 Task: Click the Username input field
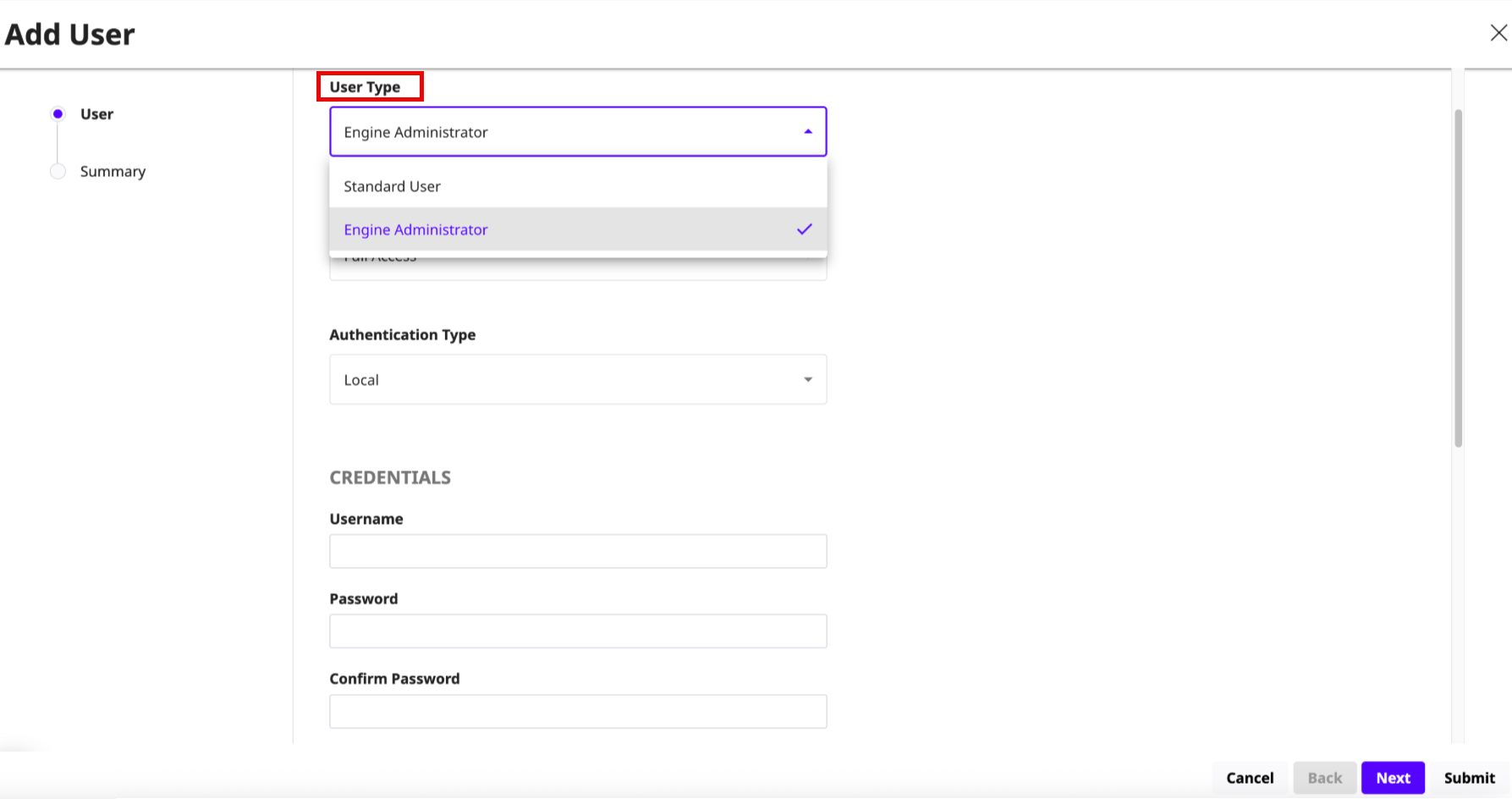pyautogui.click(x=578, y=551)
